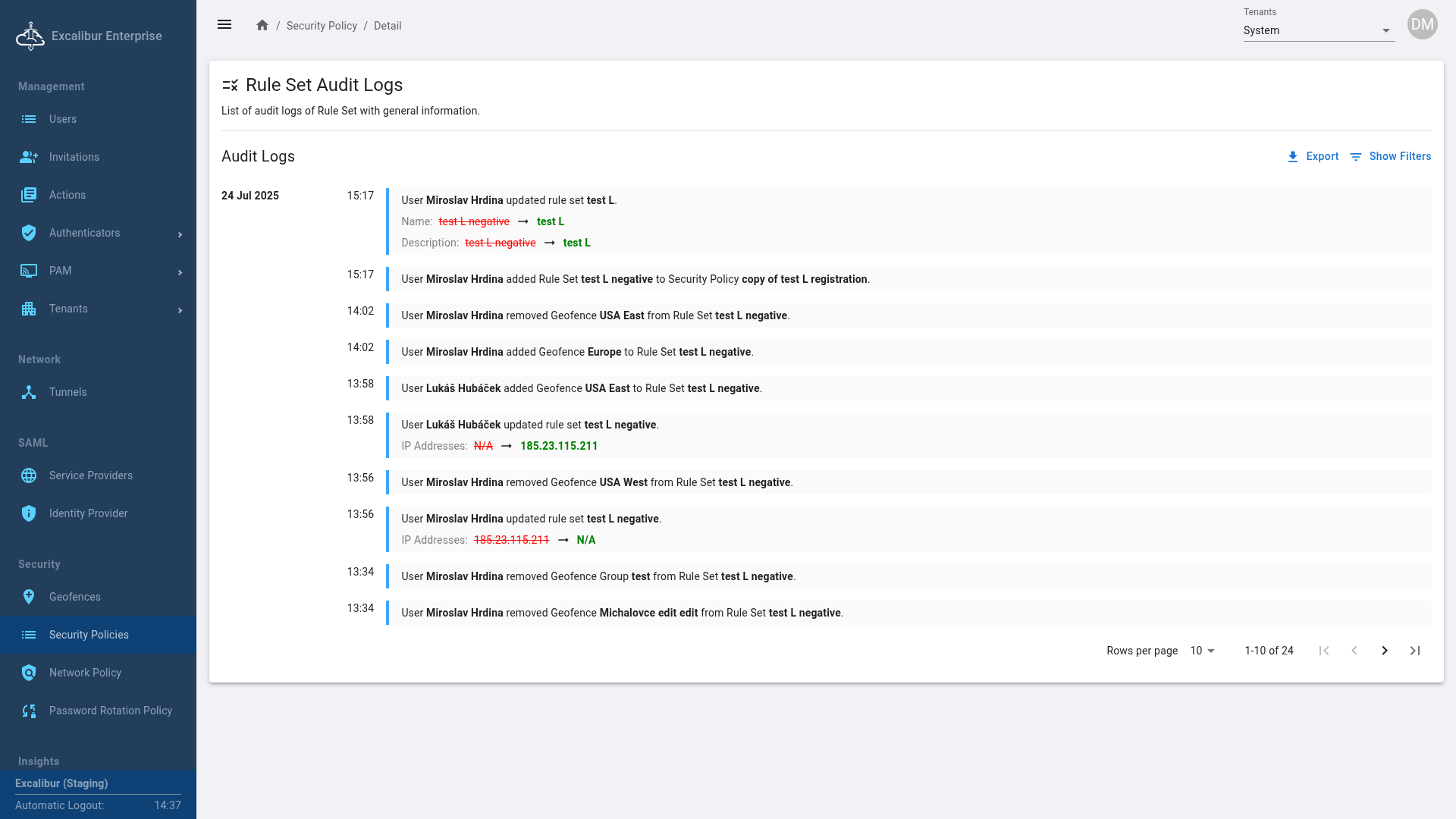The width and height of the screenshot is (1456, 819).
Task: Click the DM user avatar
Action: (1422, 24)
